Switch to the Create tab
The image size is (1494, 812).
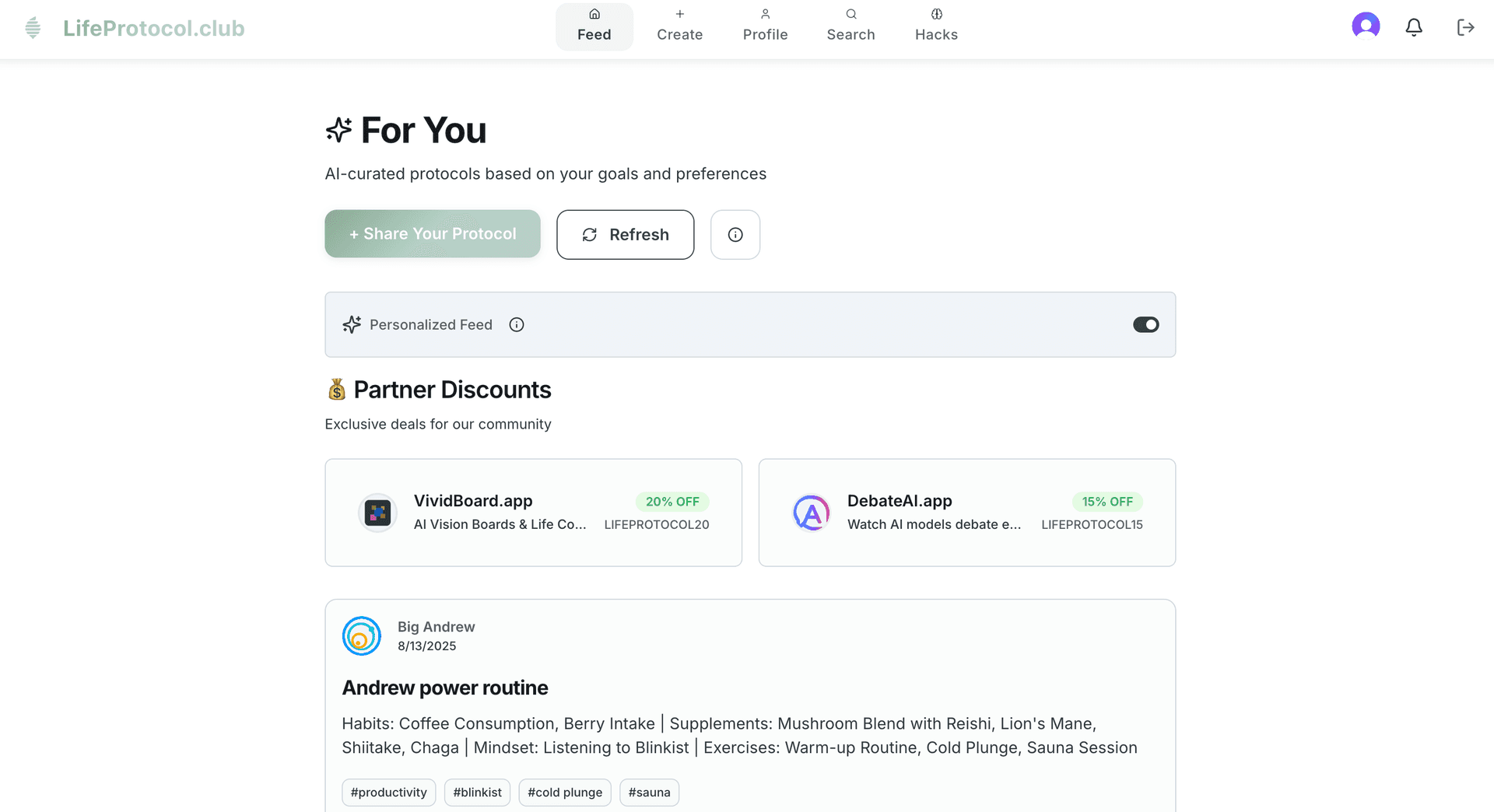point(679,26)
